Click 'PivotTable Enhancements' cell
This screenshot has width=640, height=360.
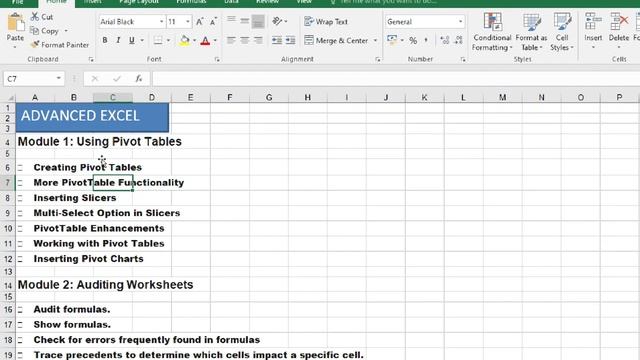click(99, 228)
